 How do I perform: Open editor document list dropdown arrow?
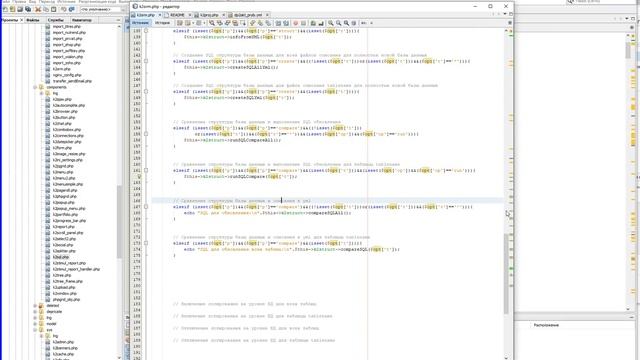505,14
